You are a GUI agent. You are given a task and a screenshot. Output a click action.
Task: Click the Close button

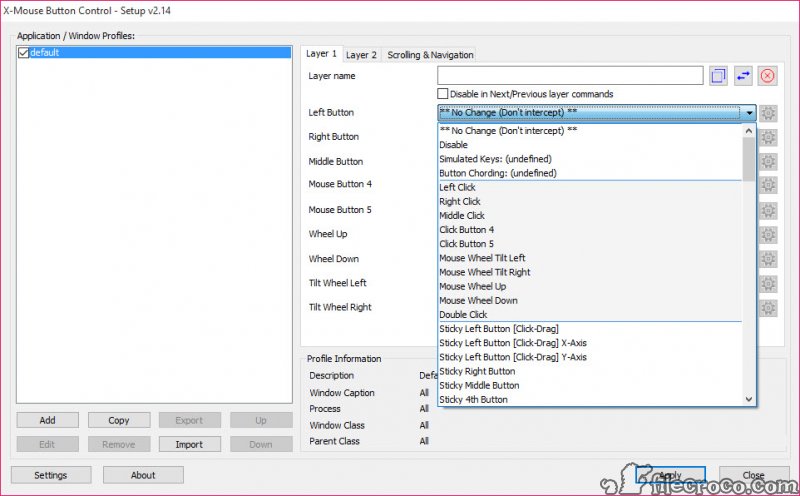pos(754,475)
